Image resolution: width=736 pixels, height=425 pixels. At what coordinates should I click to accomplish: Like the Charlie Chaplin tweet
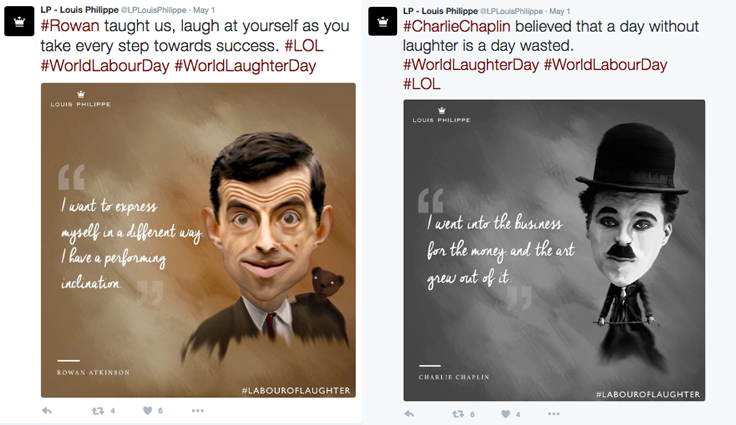click(x=506, y=414)
